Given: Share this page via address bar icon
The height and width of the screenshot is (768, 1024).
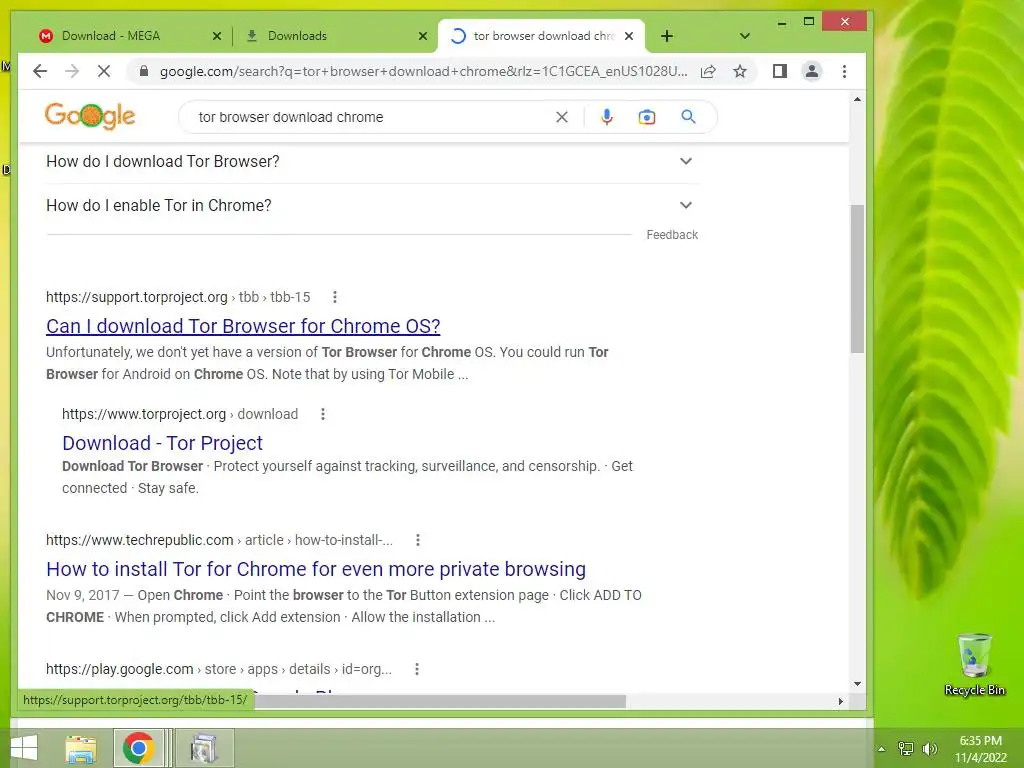Looking at the screenshot, I should 709,71.
